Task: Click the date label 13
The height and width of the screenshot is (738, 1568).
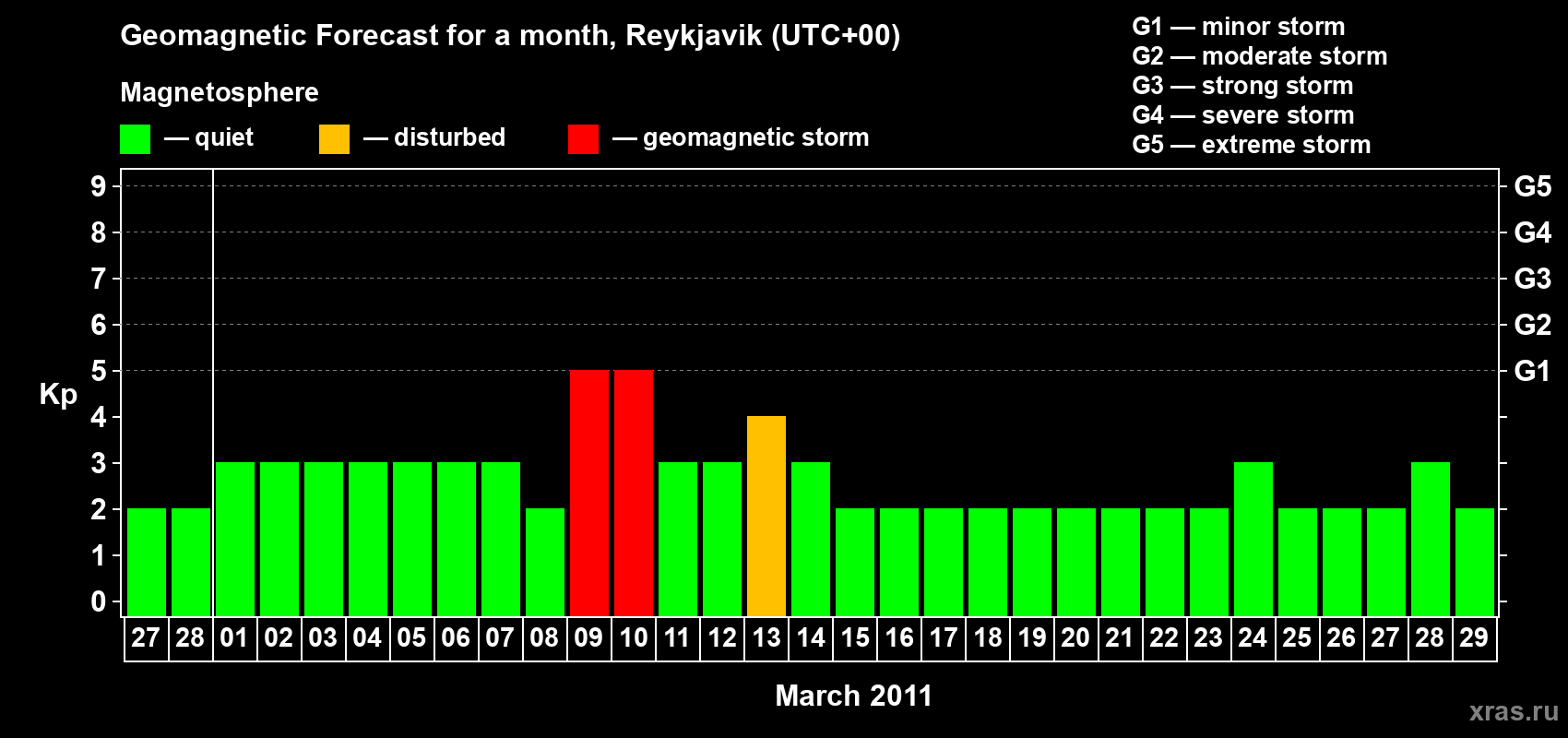Action: click(x=766, y=638)
